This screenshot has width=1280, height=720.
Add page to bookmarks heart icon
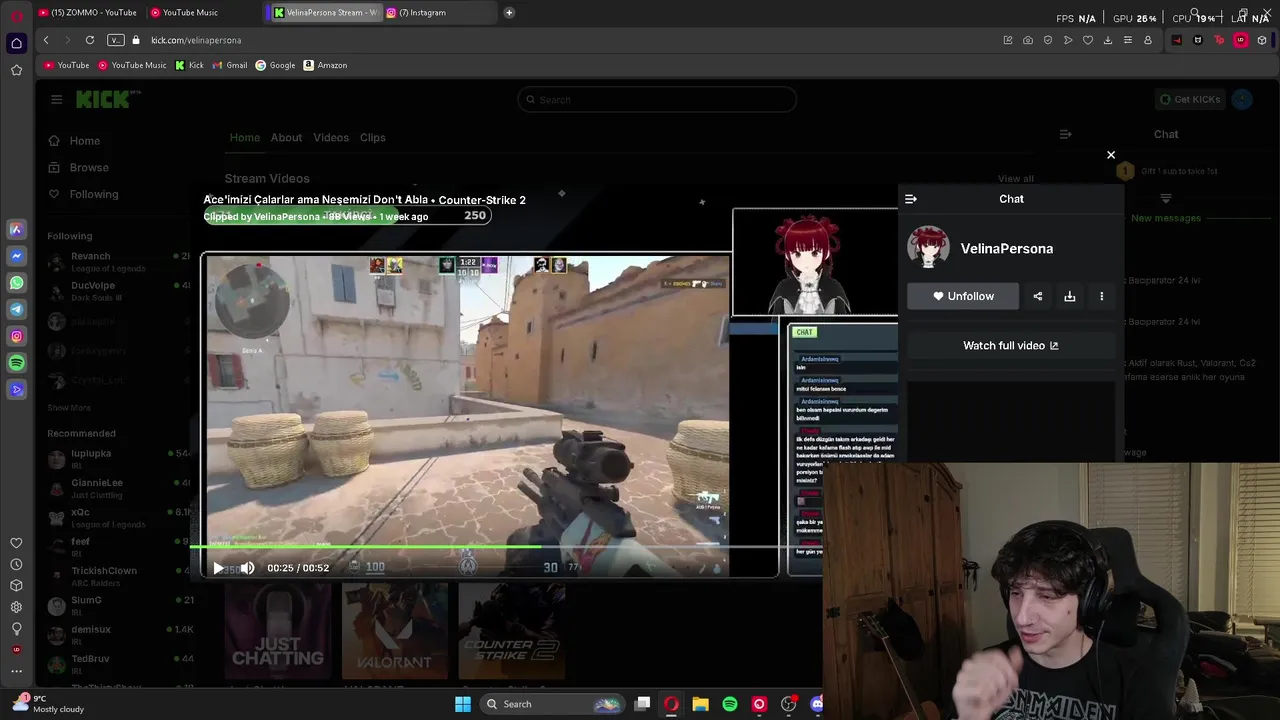pos(1088,40)
